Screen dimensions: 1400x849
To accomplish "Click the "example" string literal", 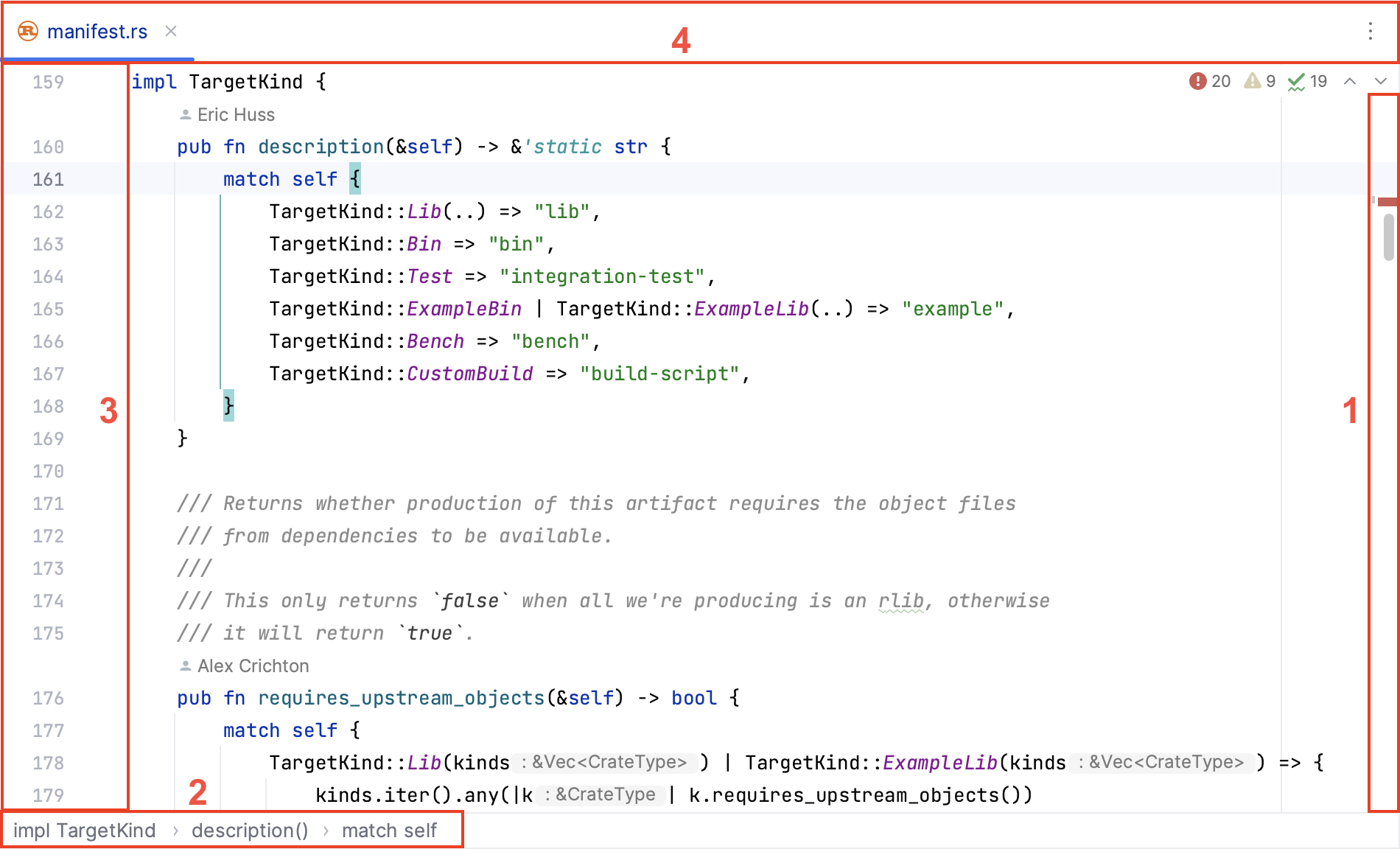I will point(953,309).
